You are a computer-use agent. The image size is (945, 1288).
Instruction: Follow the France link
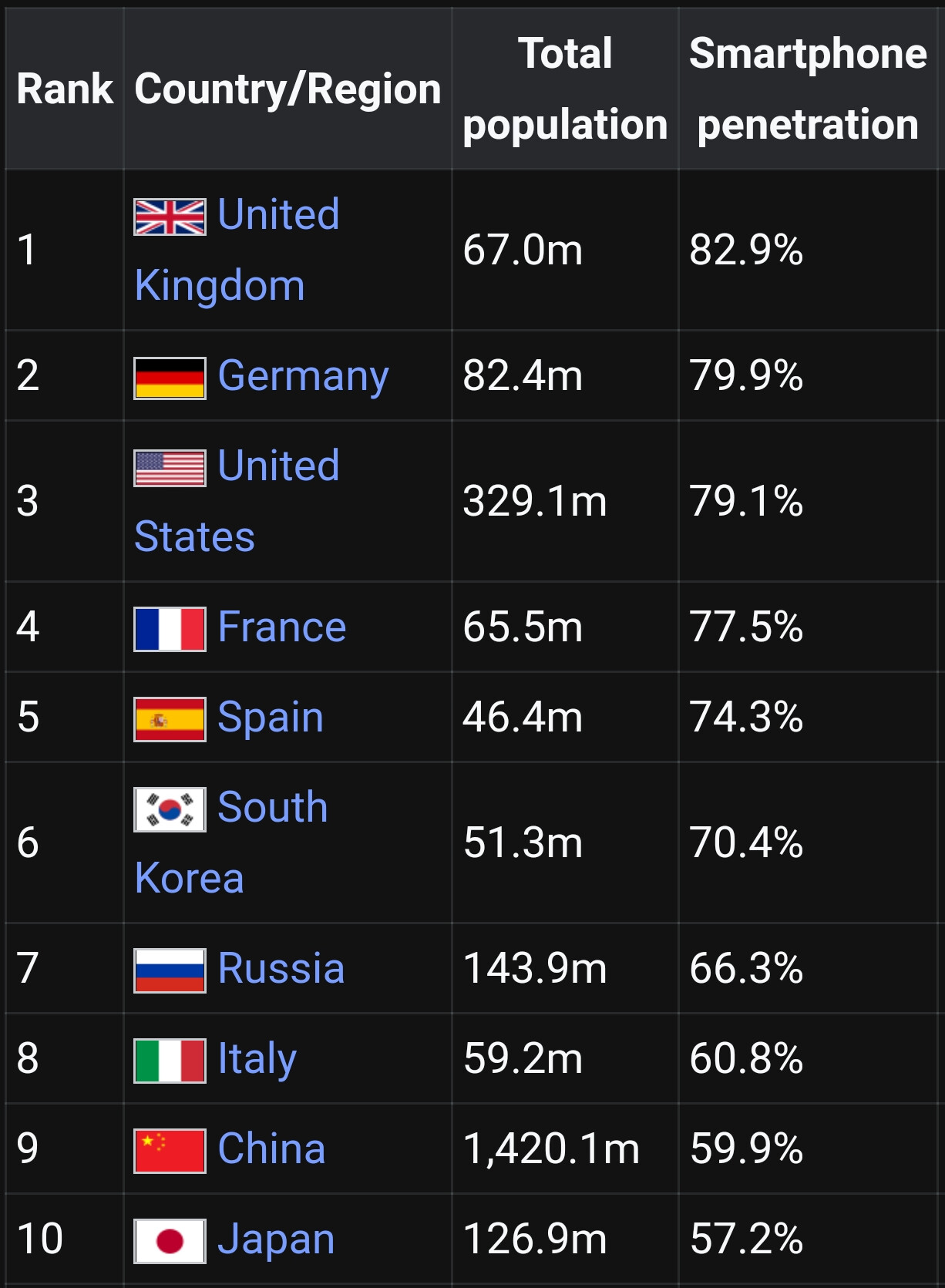[x=281, y=627]
